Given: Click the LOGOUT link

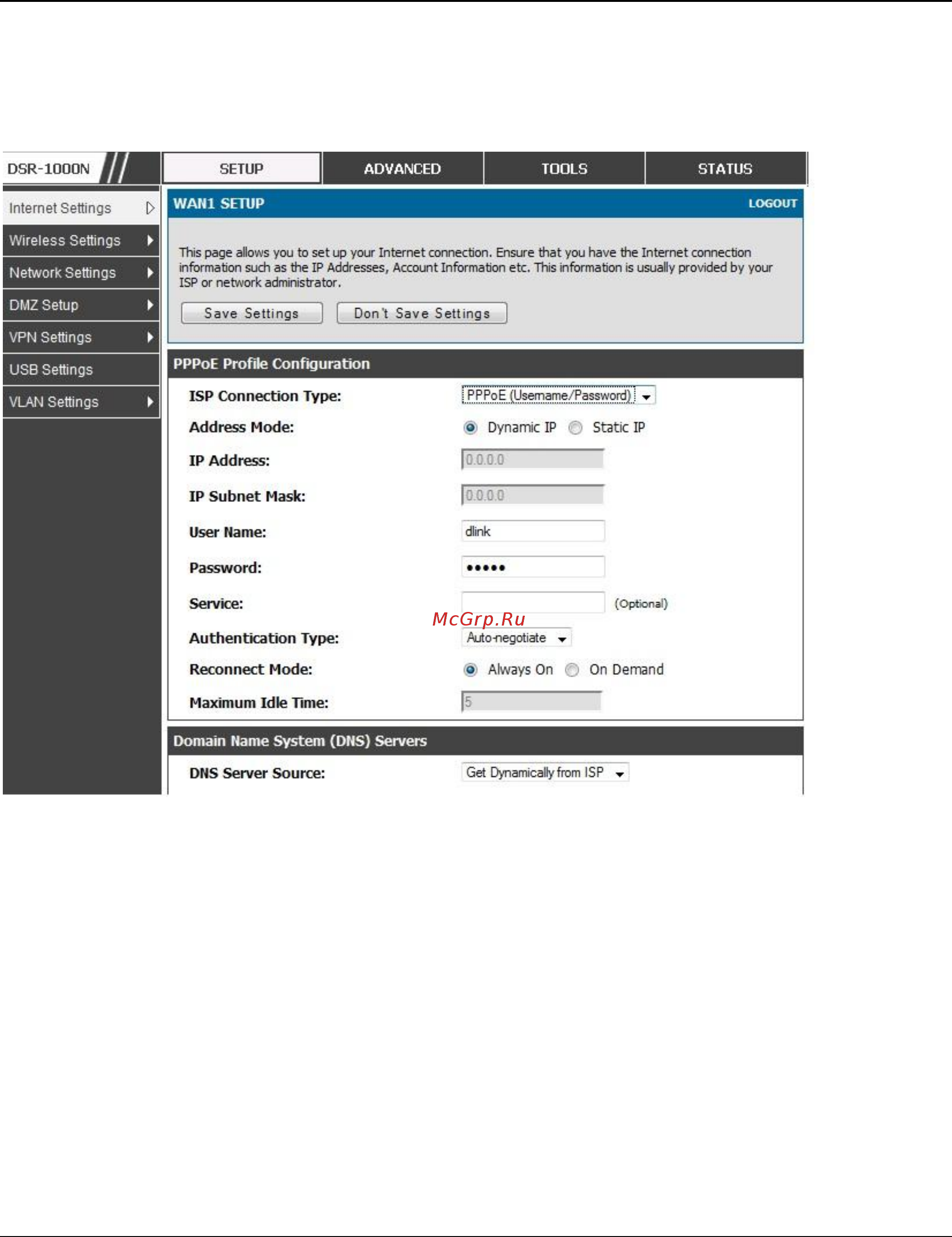Looking at the screenshot, I should [773, 203].
